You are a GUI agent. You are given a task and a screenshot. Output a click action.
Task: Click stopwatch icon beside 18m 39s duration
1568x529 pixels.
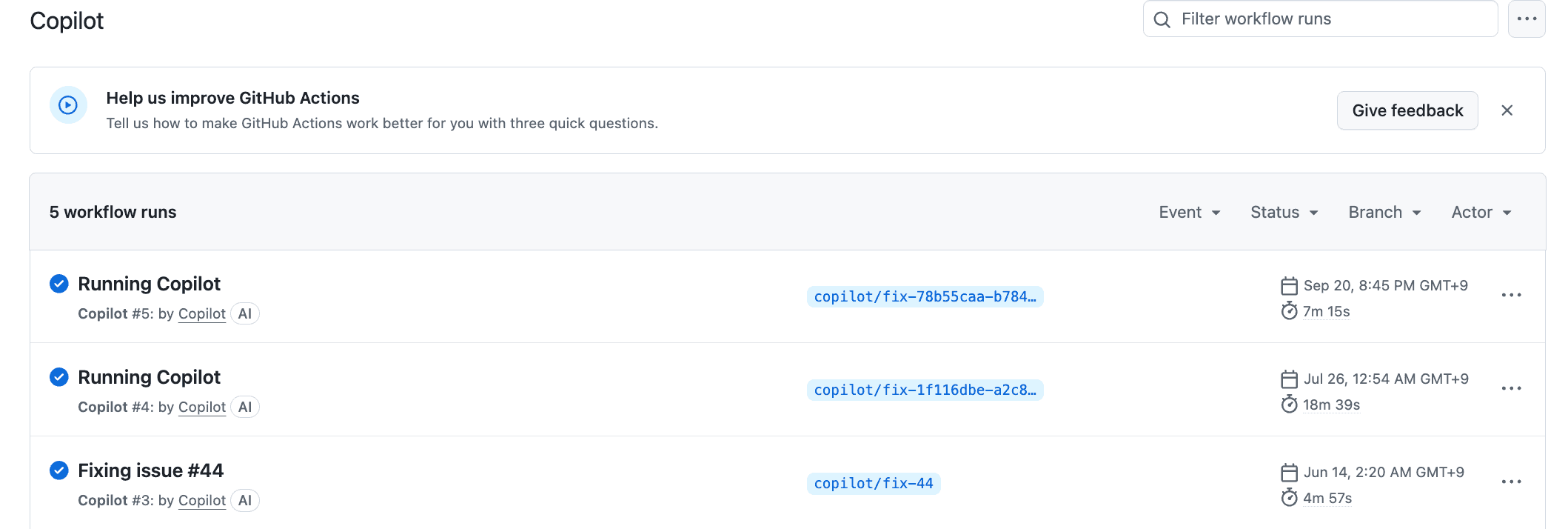pos(1289,404)
